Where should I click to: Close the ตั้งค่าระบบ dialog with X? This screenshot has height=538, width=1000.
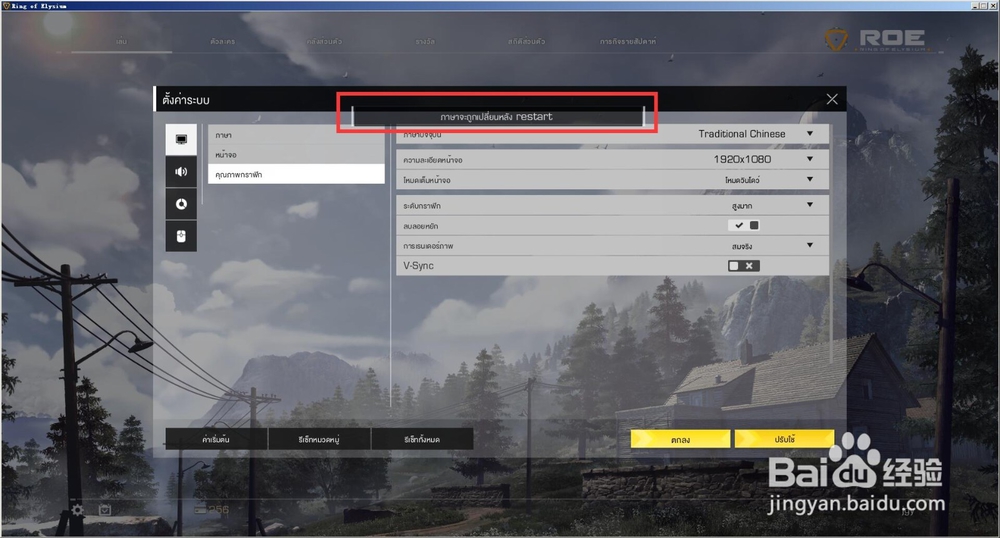[832, 99]
